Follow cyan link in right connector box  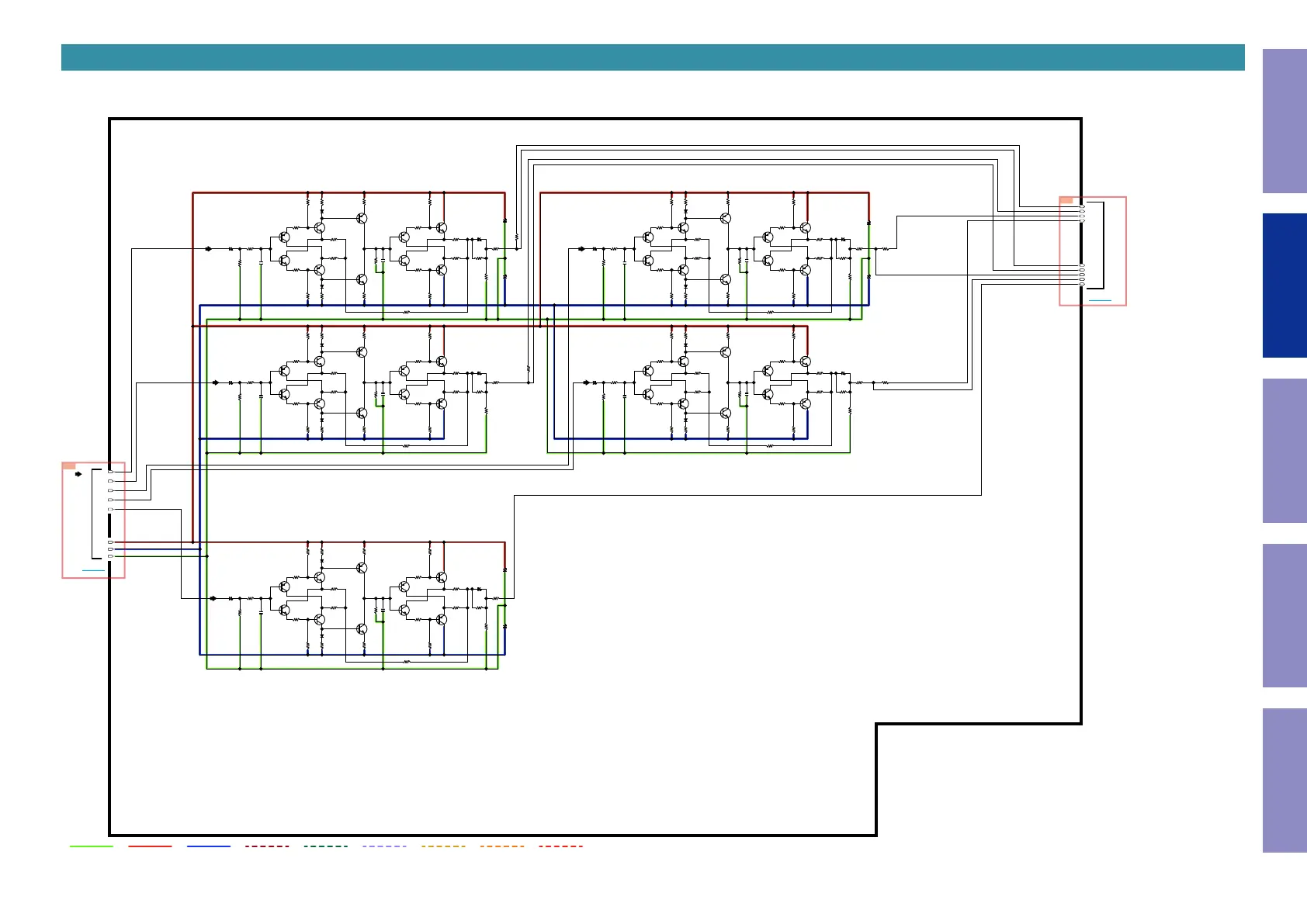coord(1100,299)
